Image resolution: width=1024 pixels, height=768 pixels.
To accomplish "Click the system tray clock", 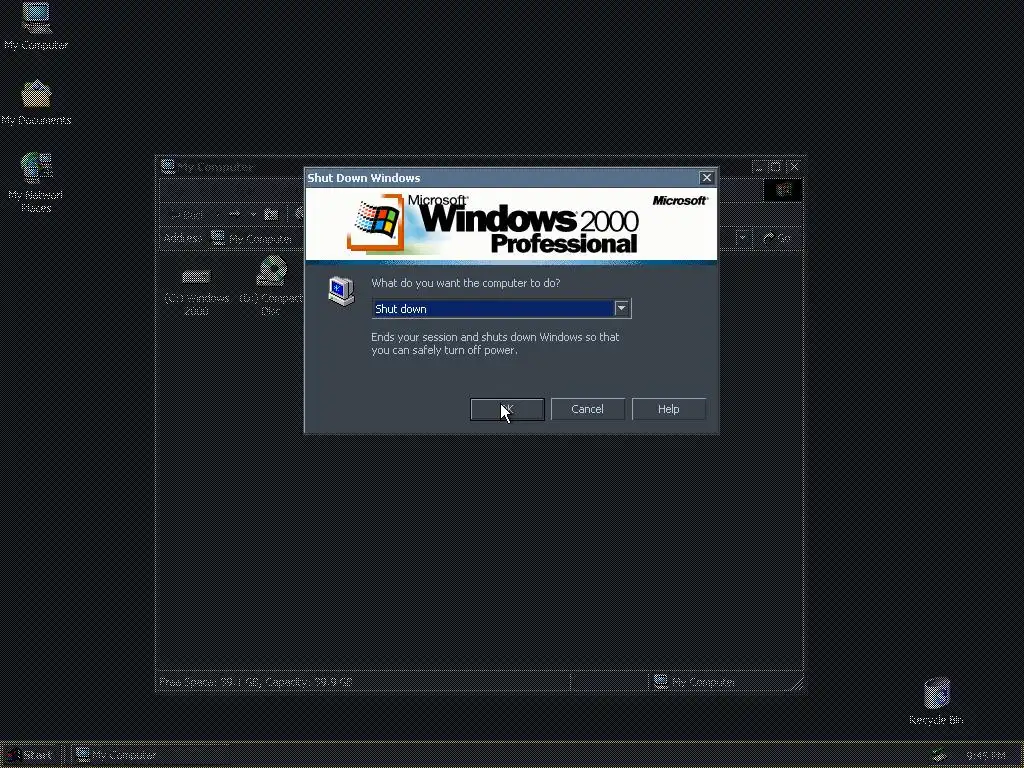I will click(985, 756).
